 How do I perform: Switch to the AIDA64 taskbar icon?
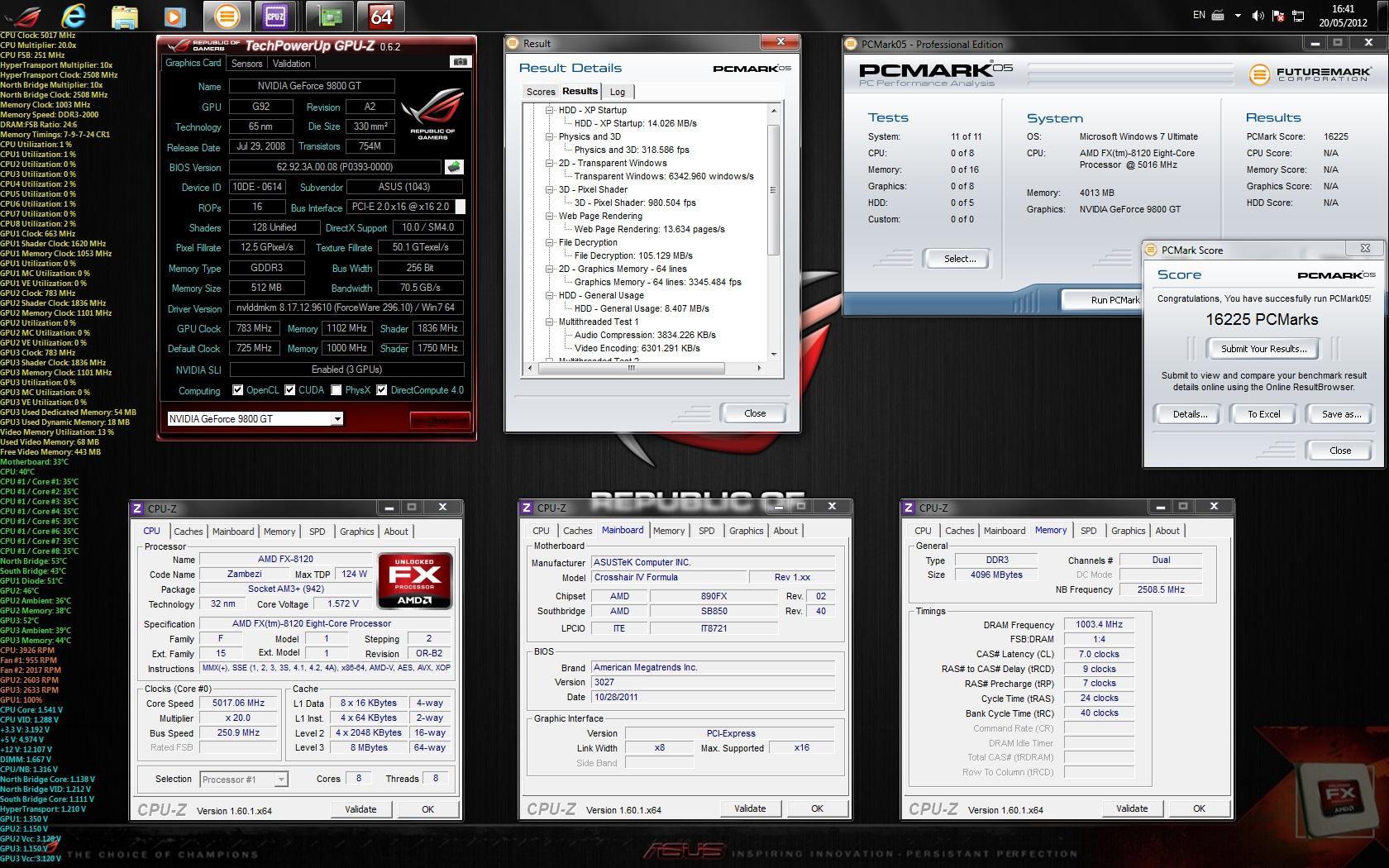click(x=381, y=16)
